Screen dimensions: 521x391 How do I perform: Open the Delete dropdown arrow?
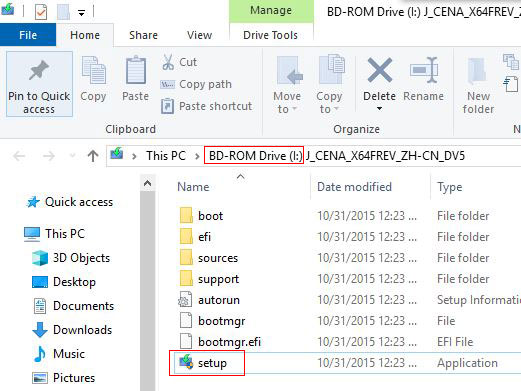(x=379, y=109)
